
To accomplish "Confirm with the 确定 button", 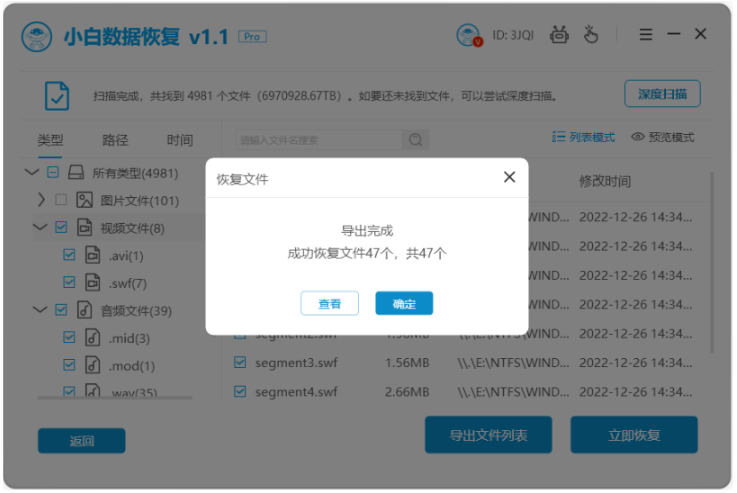I will [404, 304].
